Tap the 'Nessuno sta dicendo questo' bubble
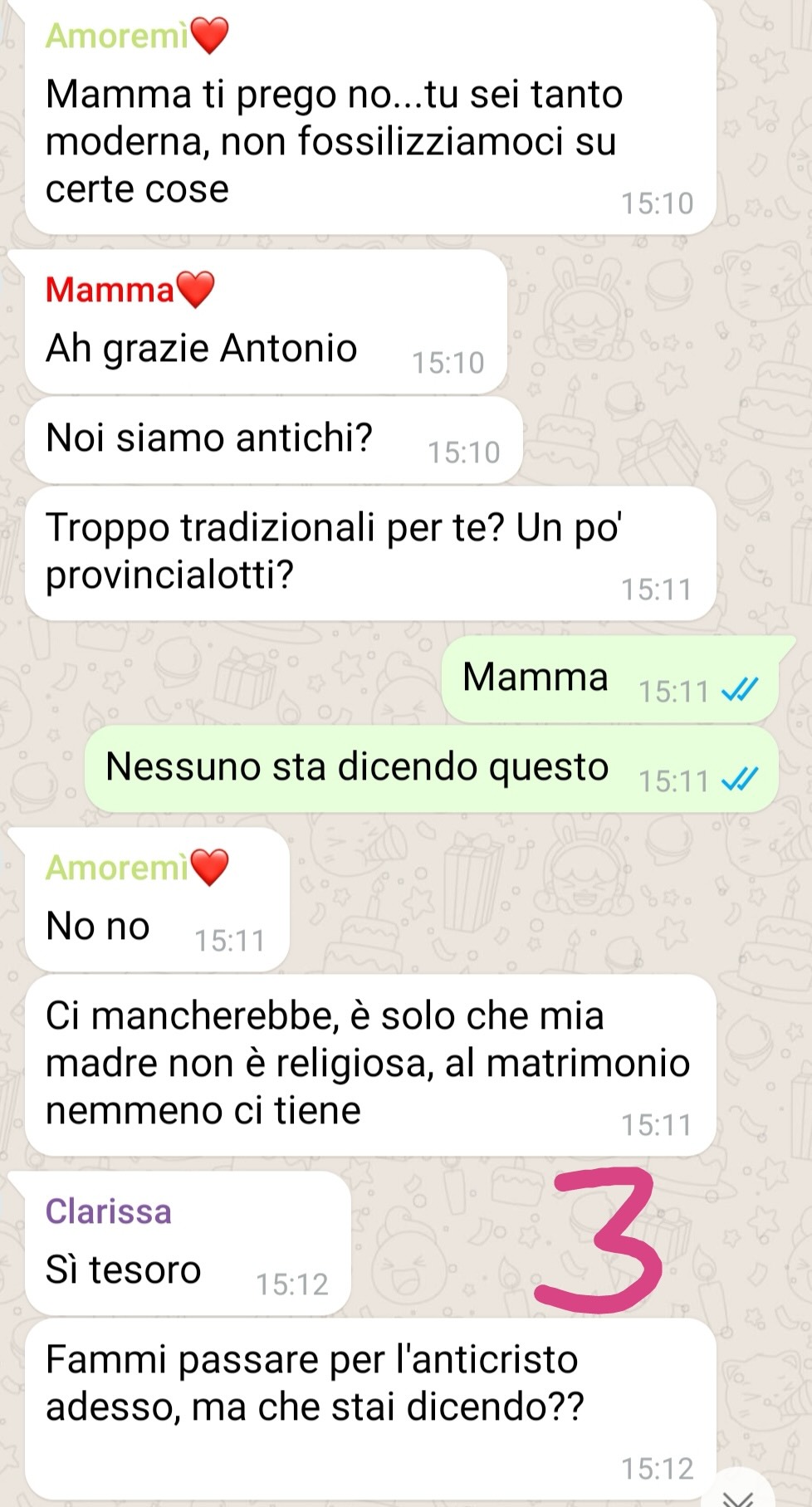The width and height of the screenshot is (812, 1507). point(432,769)
